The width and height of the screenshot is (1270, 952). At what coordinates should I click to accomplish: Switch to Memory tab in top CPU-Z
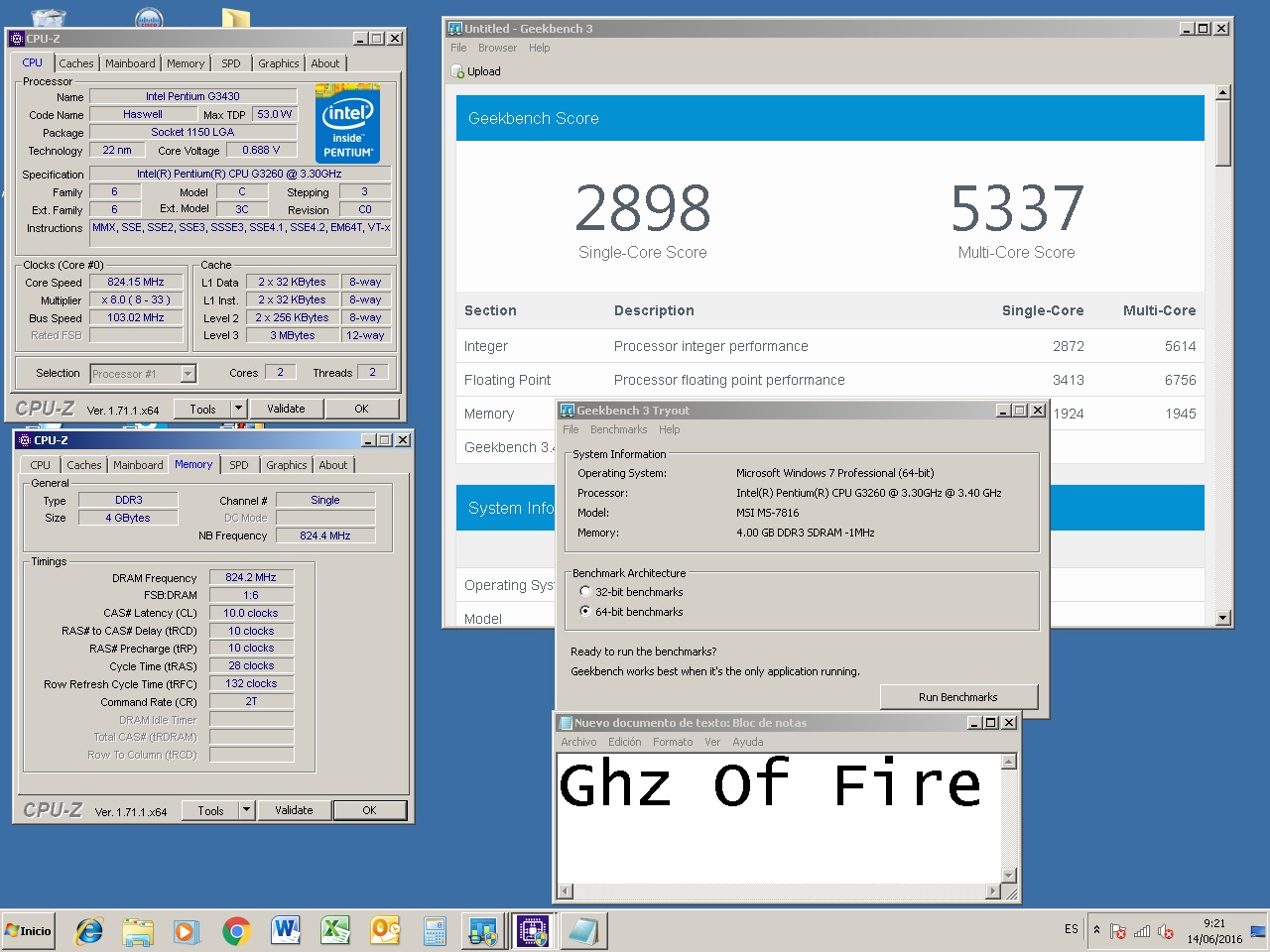[x=186, y=63]
